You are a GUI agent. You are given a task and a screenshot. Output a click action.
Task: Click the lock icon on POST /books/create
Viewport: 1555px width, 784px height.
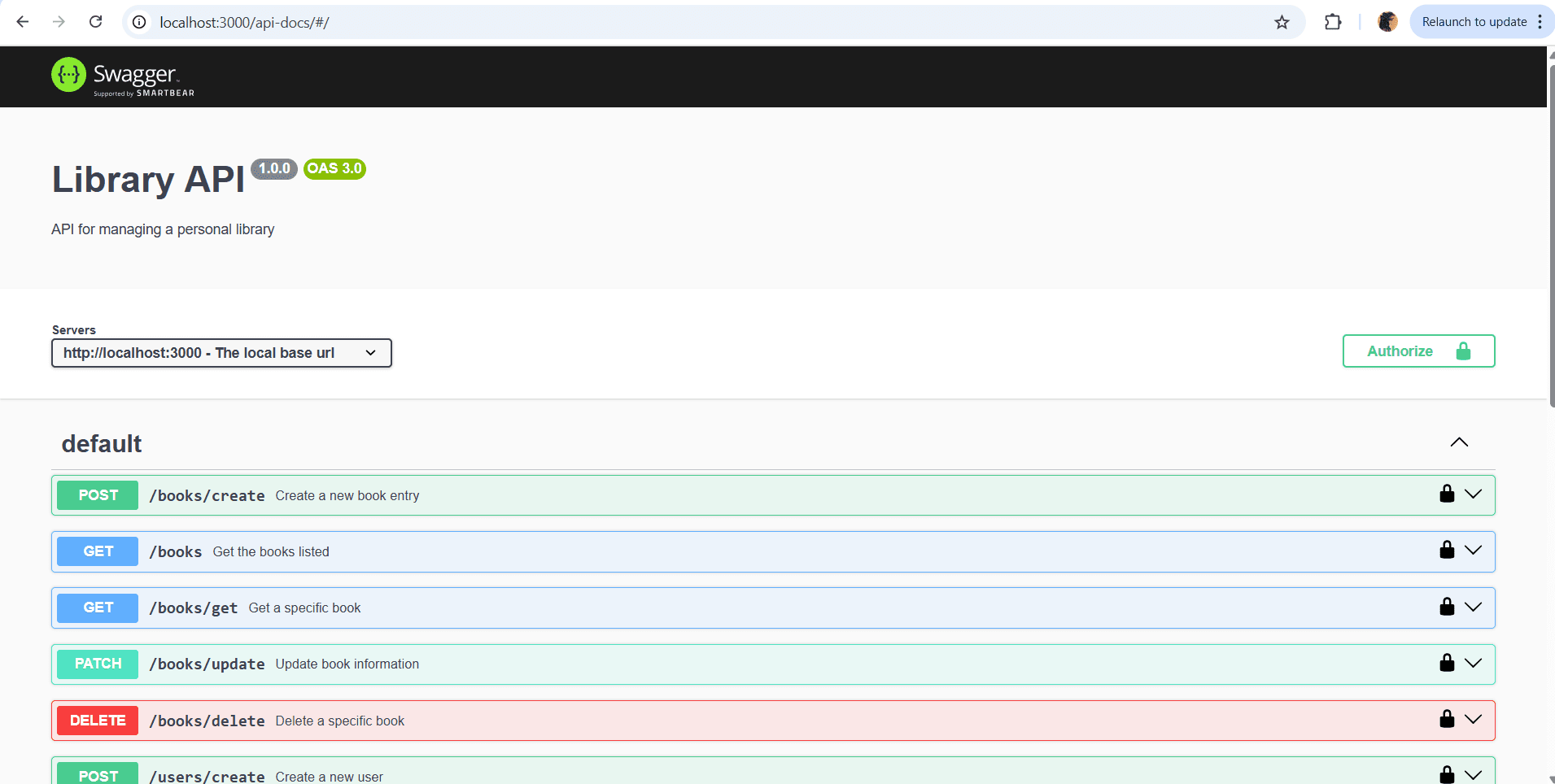point(1447,494)
